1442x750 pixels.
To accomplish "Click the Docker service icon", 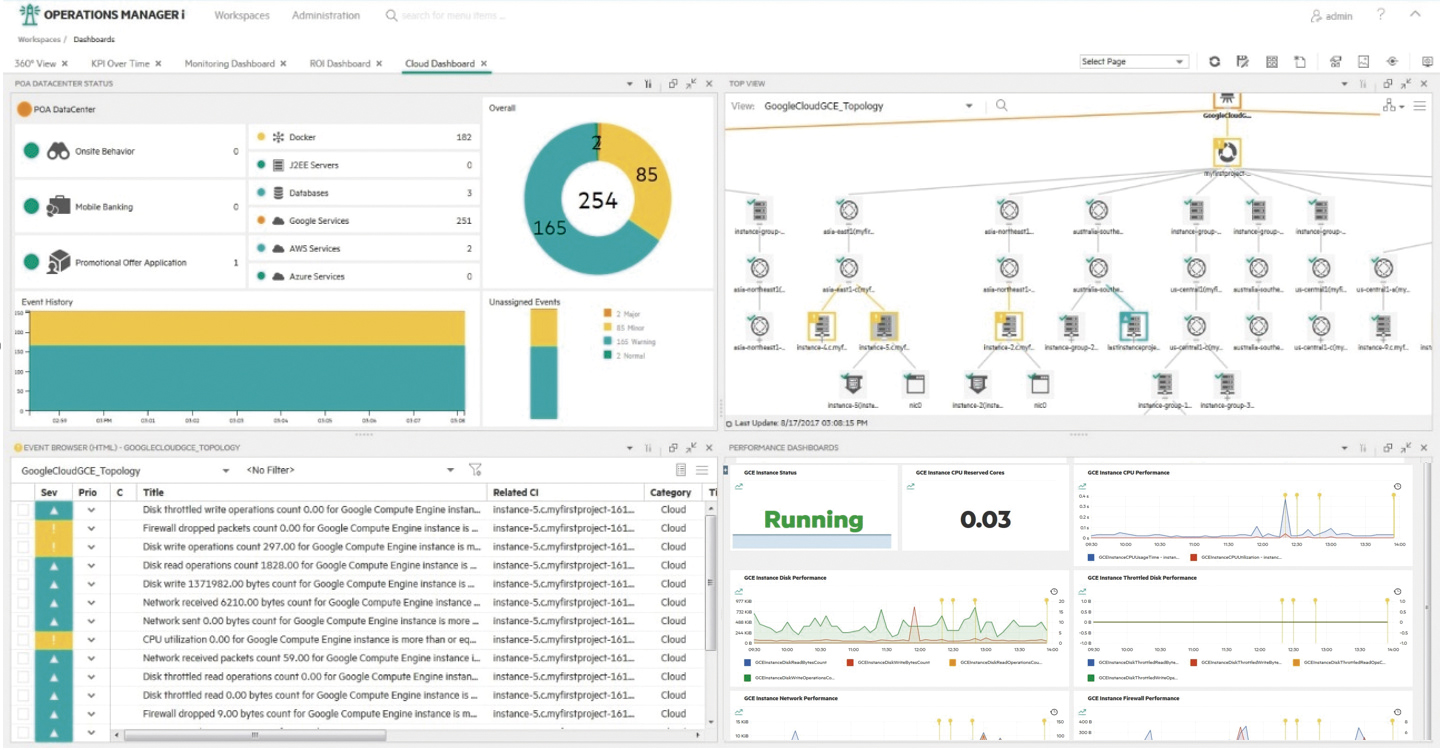I will coord(278,137).
